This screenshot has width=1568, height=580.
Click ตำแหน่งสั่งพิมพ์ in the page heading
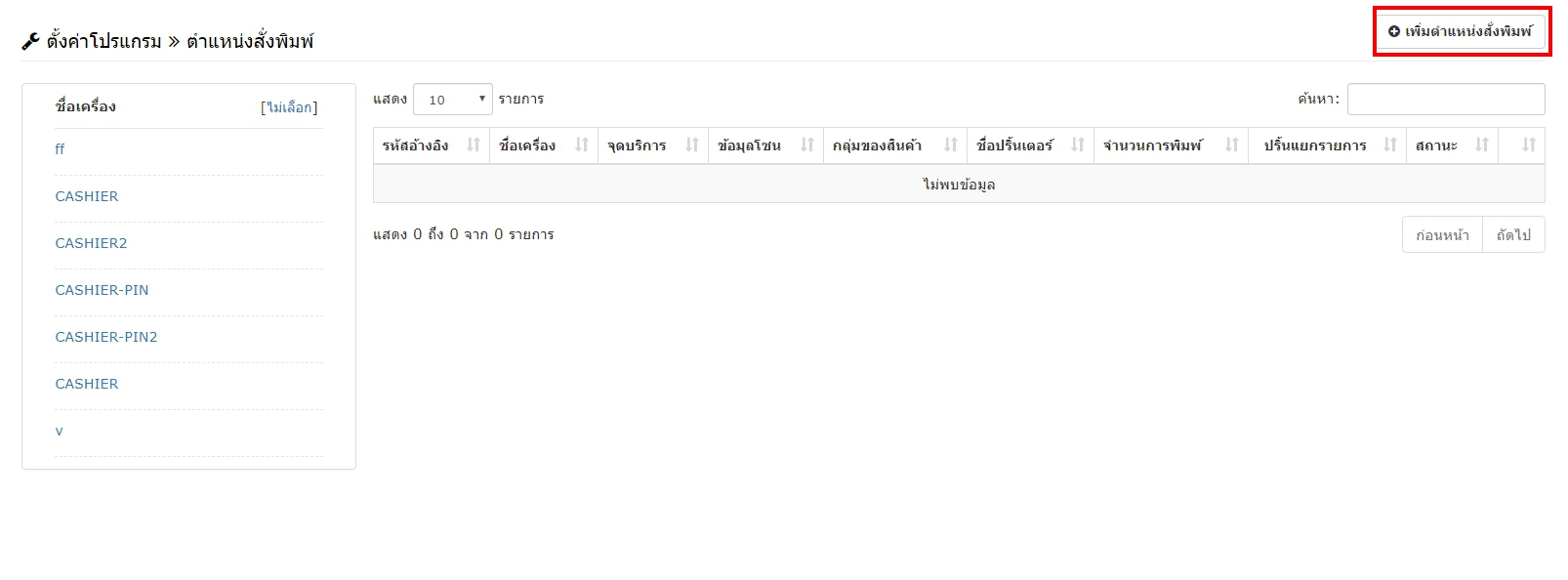click(x=250, y=42)
